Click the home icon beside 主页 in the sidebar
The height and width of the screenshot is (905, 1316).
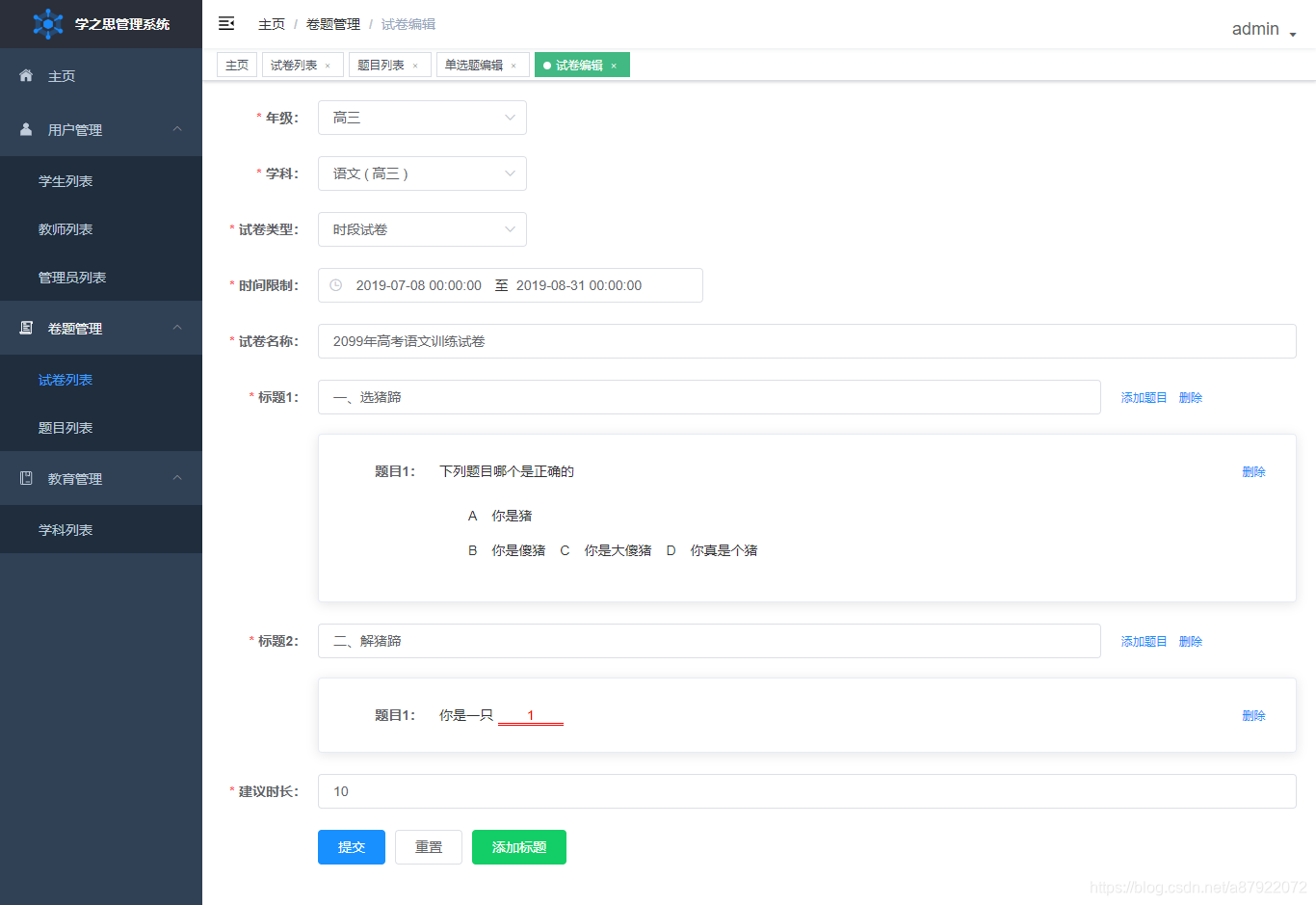click(26, 75)
